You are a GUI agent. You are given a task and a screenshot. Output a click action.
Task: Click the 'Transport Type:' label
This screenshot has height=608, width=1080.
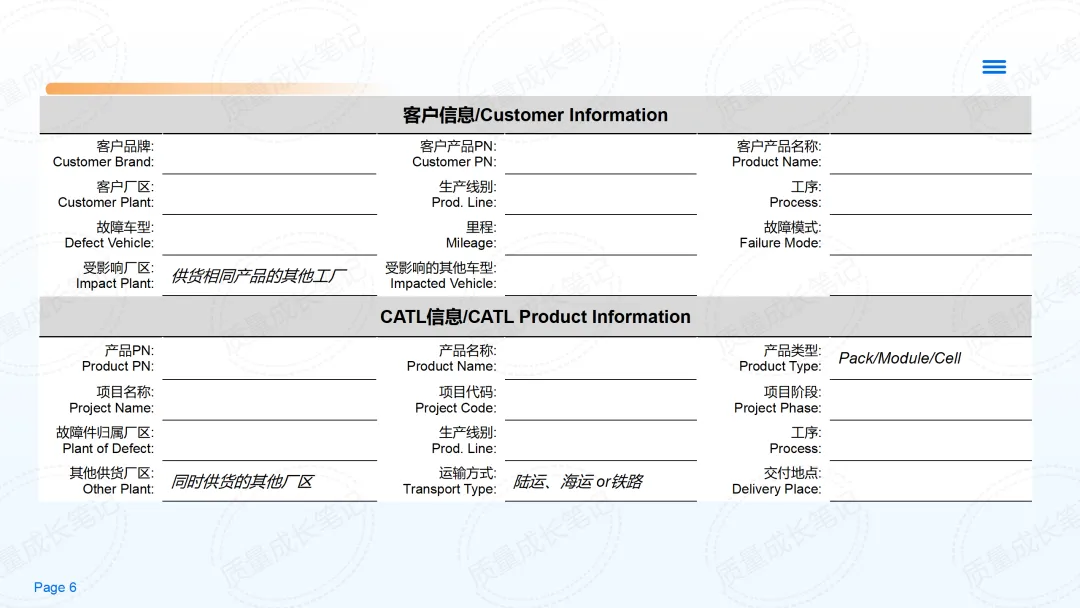point(450,490)
